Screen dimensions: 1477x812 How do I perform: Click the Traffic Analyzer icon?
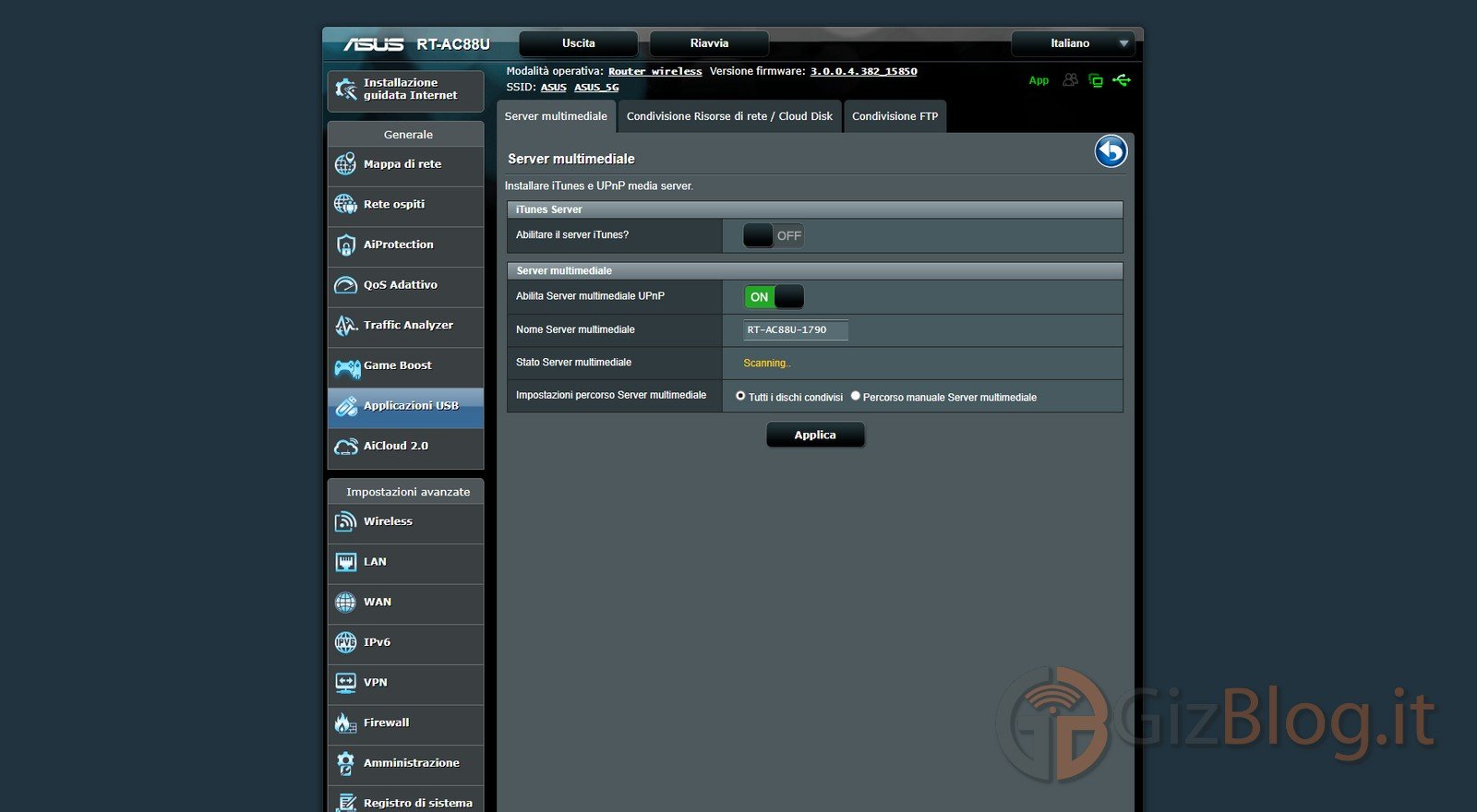[345, 325]
